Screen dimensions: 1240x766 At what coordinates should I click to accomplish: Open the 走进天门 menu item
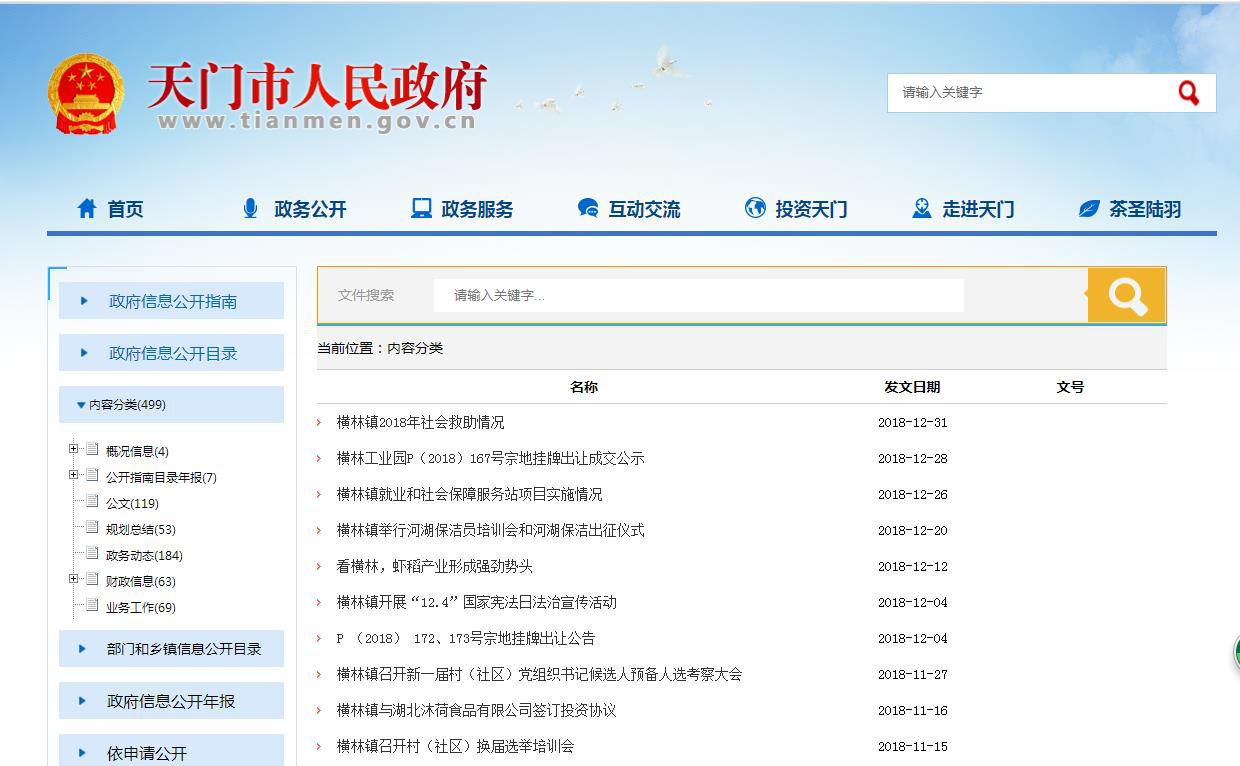[x=977, y=209]
